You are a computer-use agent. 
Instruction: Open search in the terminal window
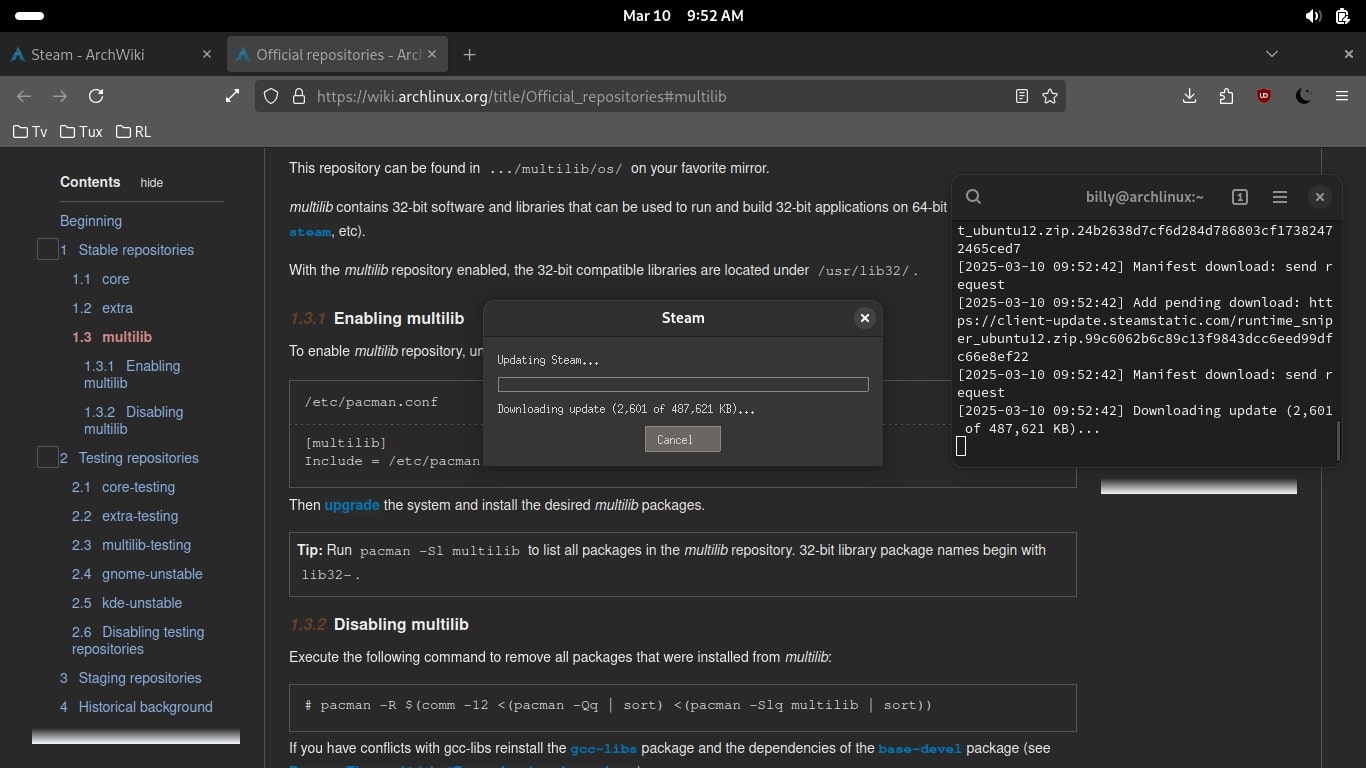(974, 197)
